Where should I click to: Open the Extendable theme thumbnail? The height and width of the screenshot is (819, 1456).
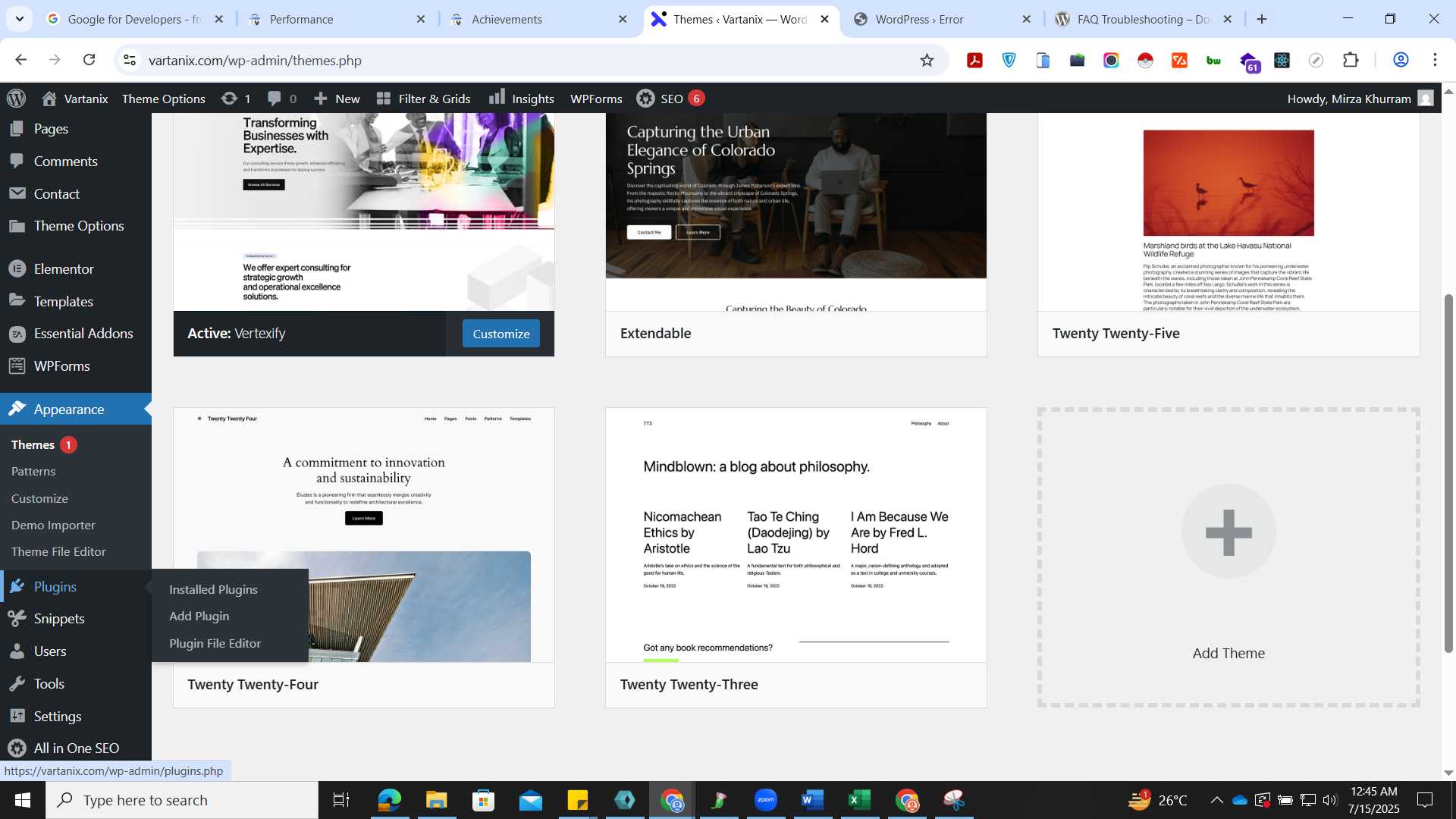click(796, 212)
